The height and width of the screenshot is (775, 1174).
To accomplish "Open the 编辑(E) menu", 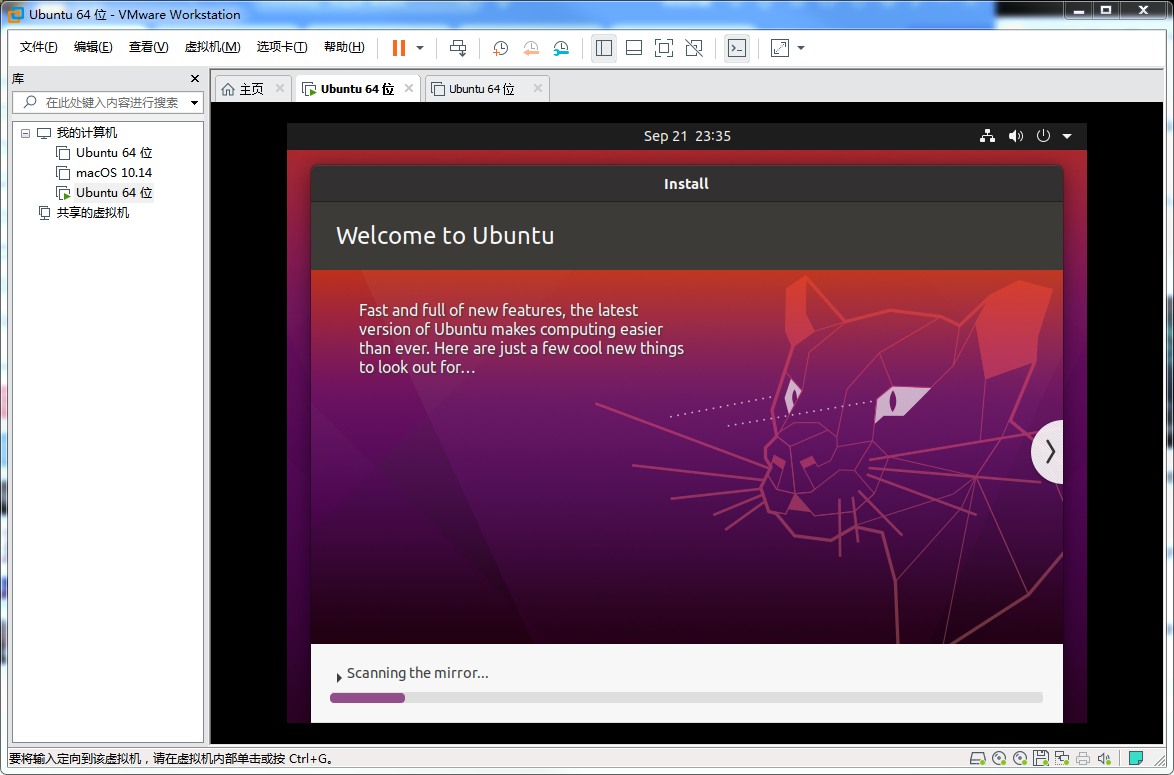I will [x=93, y=47].
